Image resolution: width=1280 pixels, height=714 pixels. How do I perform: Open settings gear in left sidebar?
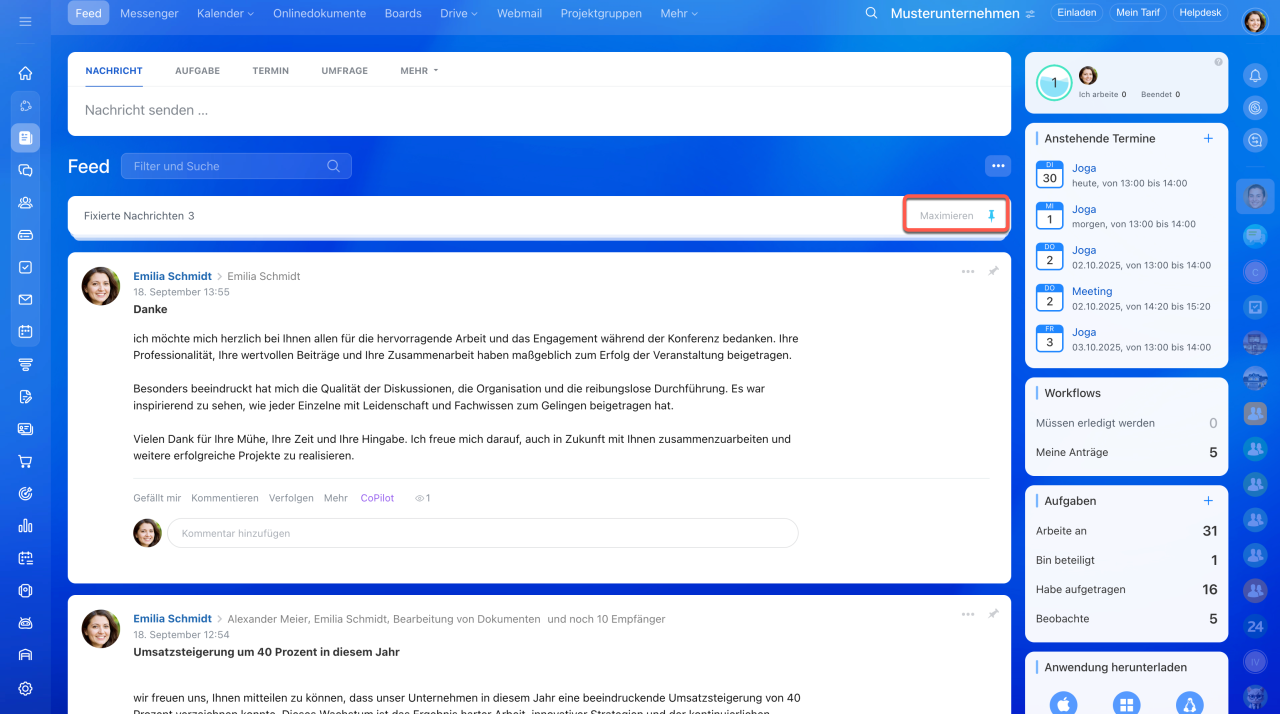tap(25, 688)
